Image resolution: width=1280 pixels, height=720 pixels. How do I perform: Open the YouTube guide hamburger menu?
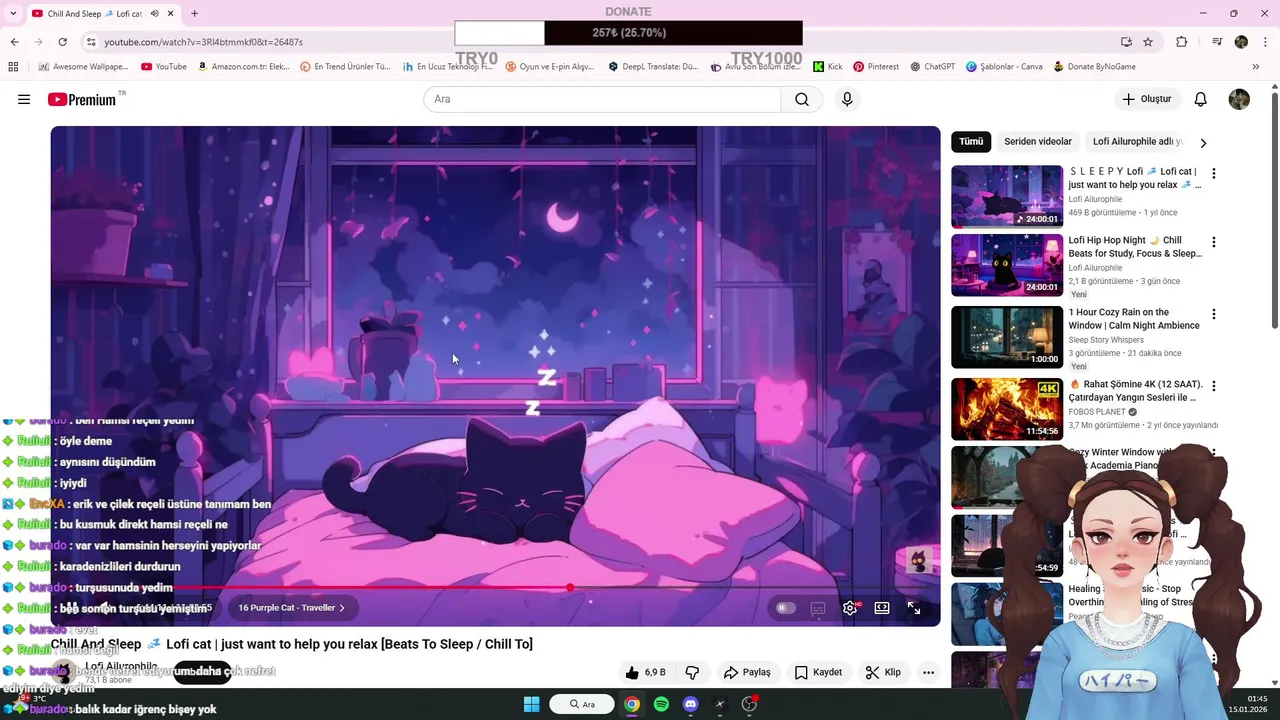point(24,99)
